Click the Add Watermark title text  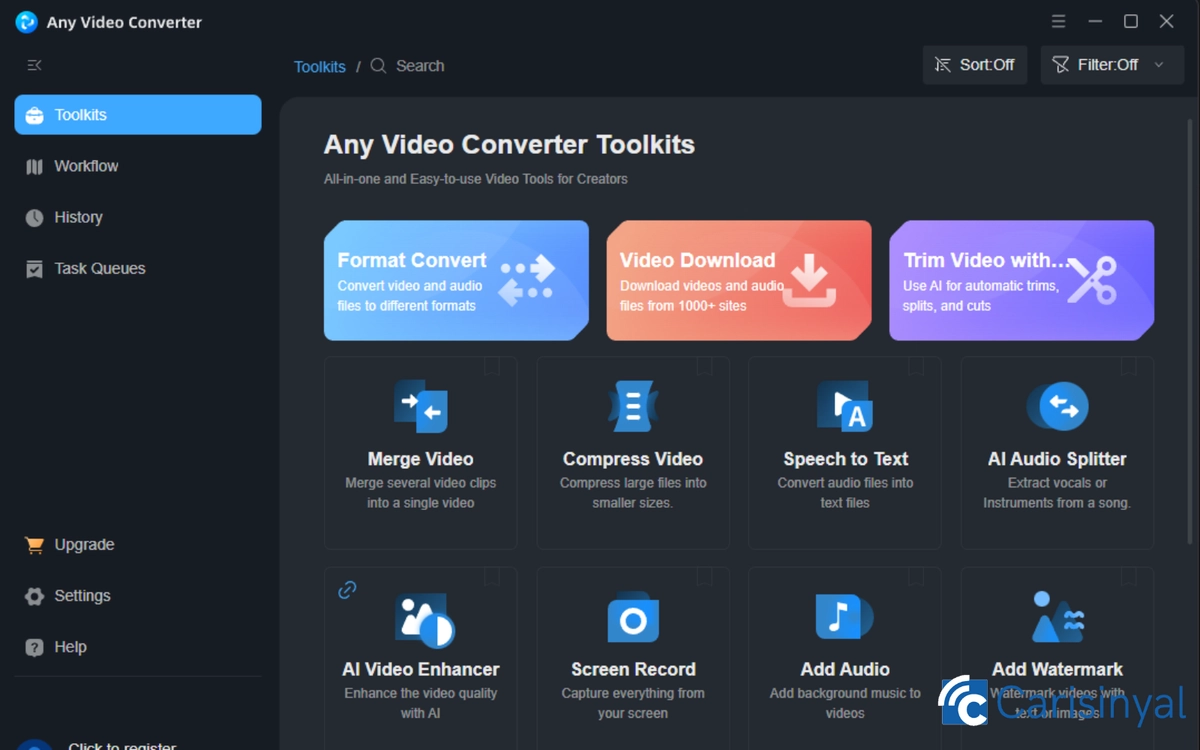[1058, 670]
